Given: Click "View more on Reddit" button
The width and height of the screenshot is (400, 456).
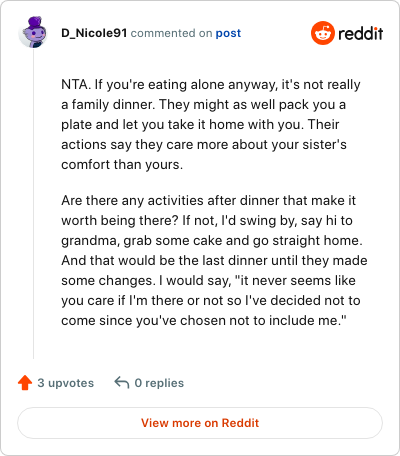Looking at the screenshot, I should click(200, 423).
